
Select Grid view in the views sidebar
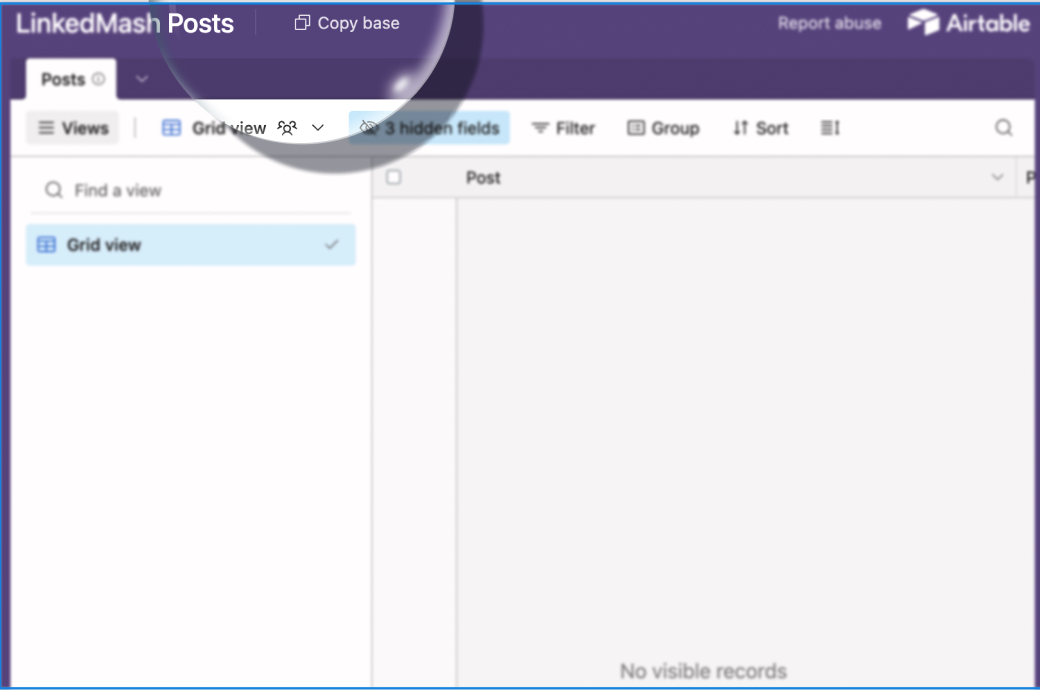[190, 245]
